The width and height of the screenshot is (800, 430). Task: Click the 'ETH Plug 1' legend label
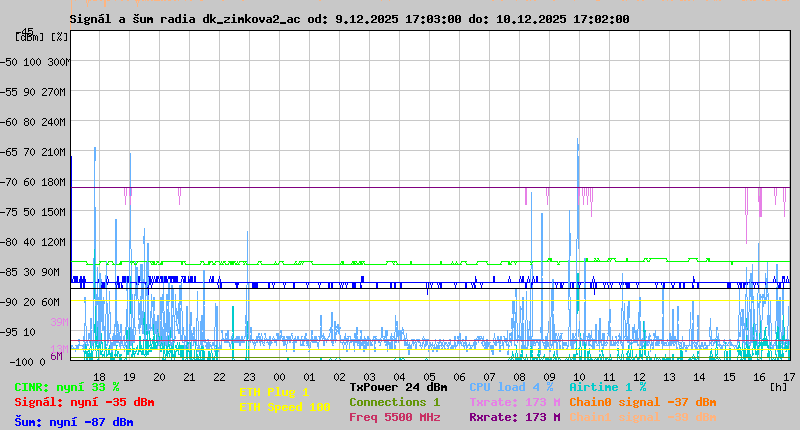click(x=274, y=392)
